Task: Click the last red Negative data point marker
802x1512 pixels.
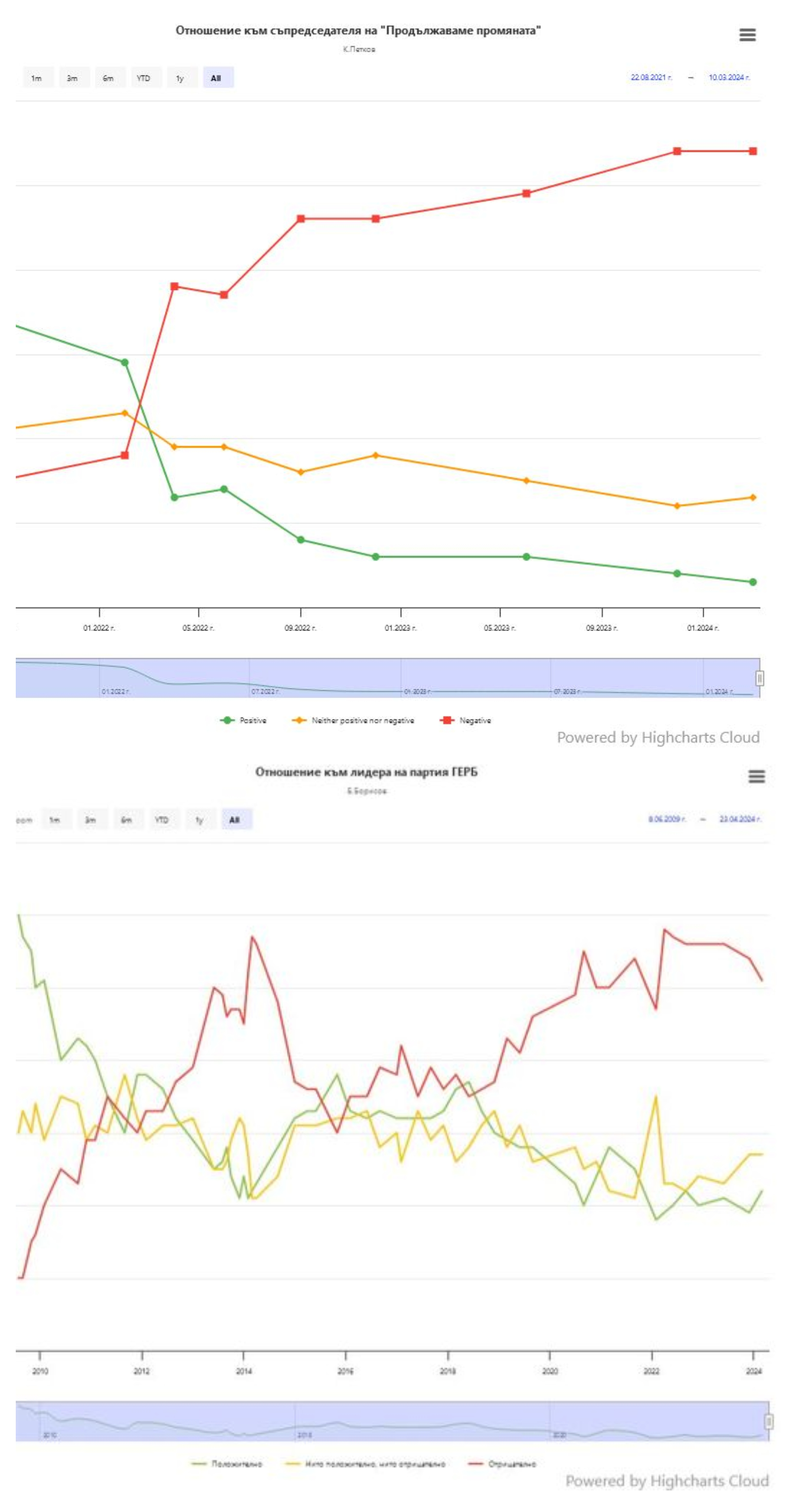Action: tap(753, 151)
